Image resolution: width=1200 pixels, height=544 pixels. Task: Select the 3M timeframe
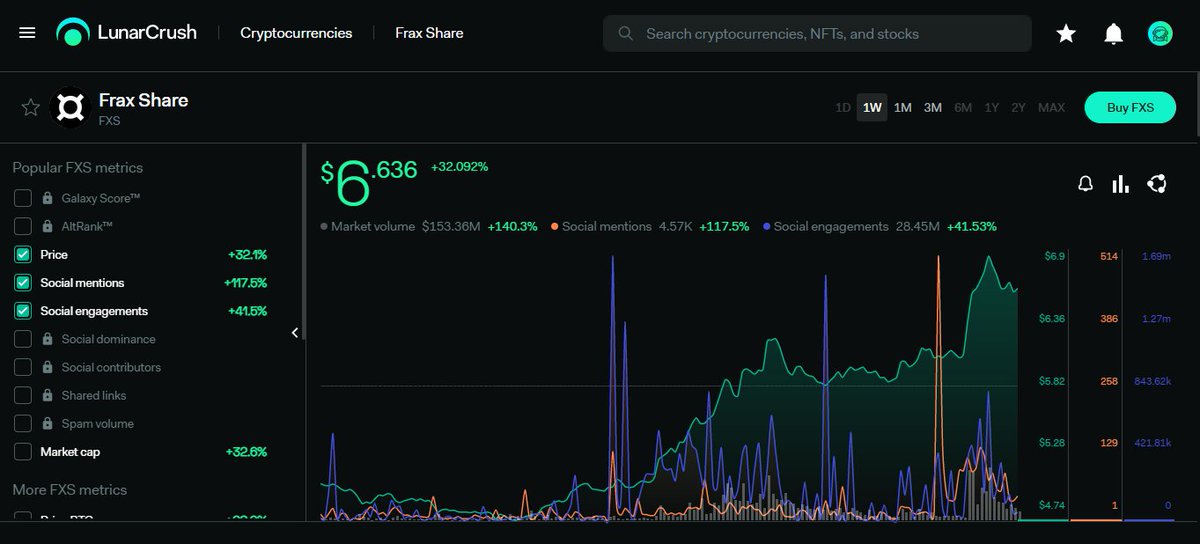[x=932, y=108]
